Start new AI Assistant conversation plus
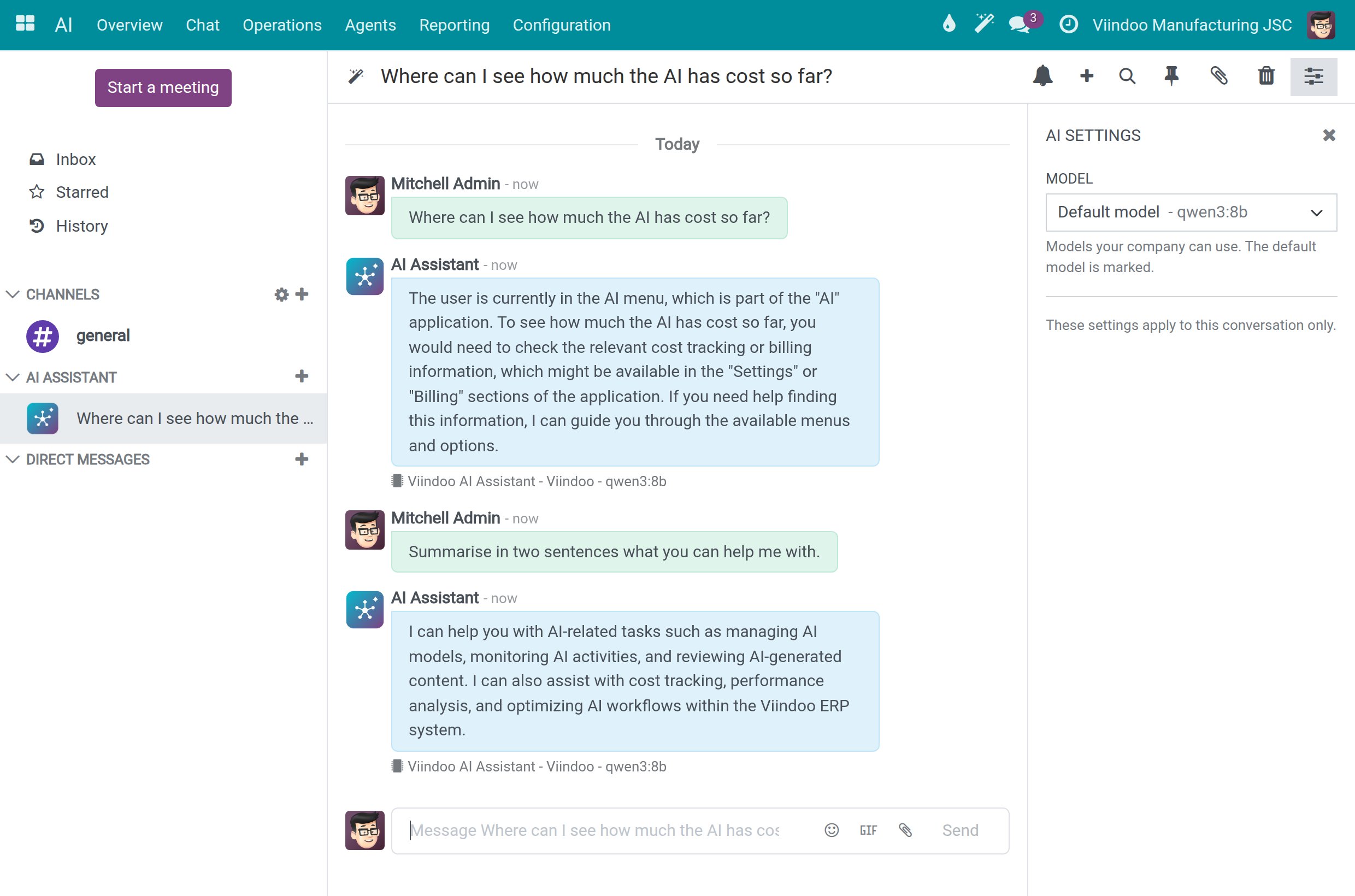Image resolution: width=1355 pixels, height=896 pixels. pyautogui.click(x=302, y=376)
